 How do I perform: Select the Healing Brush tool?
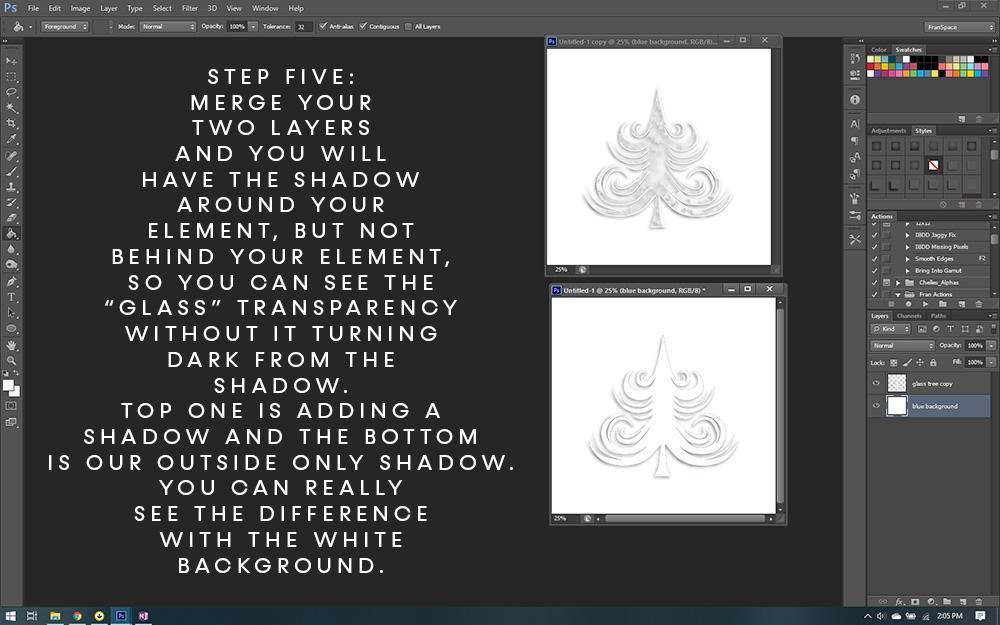(x=11, y=156)
